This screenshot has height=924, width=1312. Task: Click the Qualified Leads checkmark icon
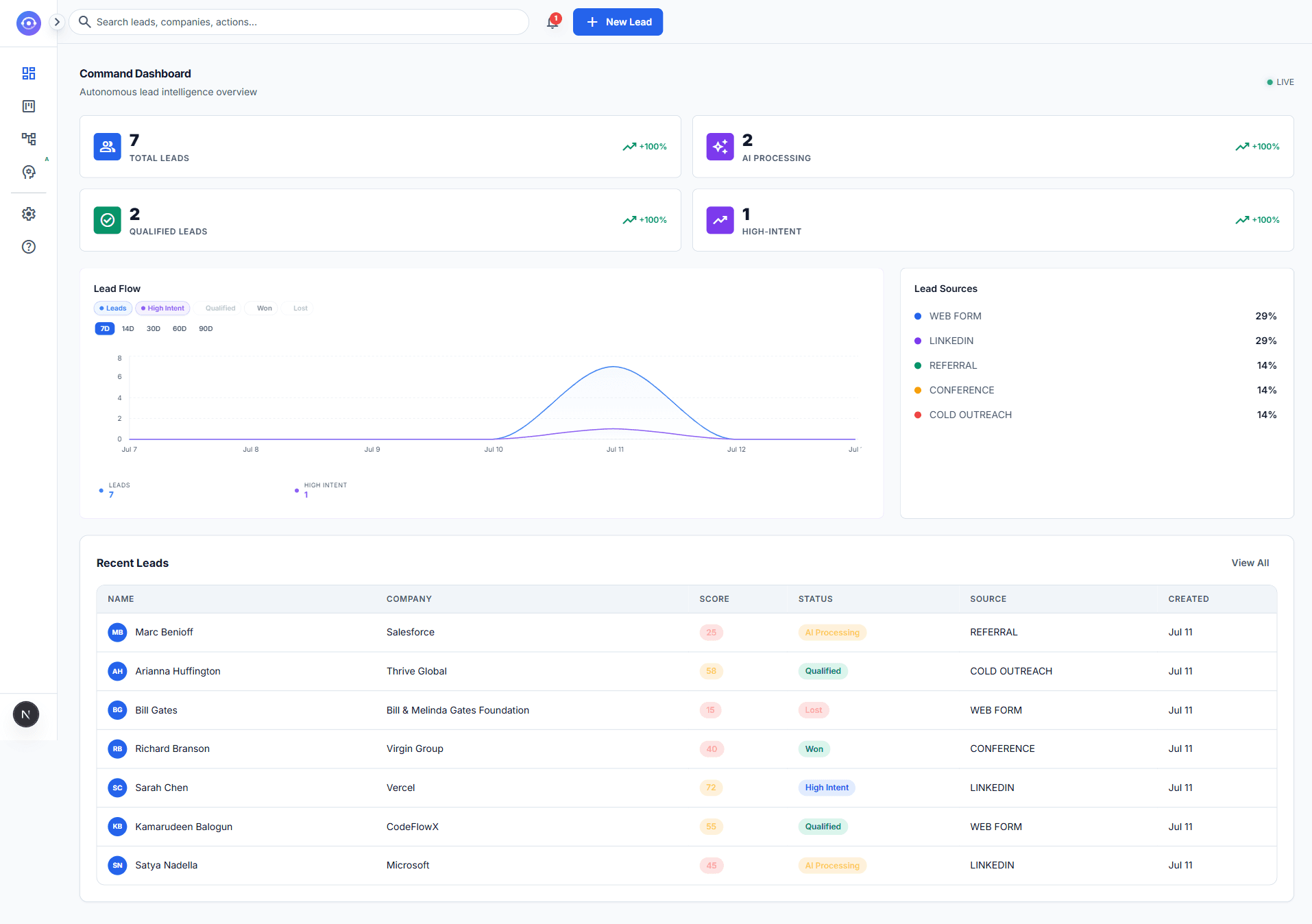108,220
